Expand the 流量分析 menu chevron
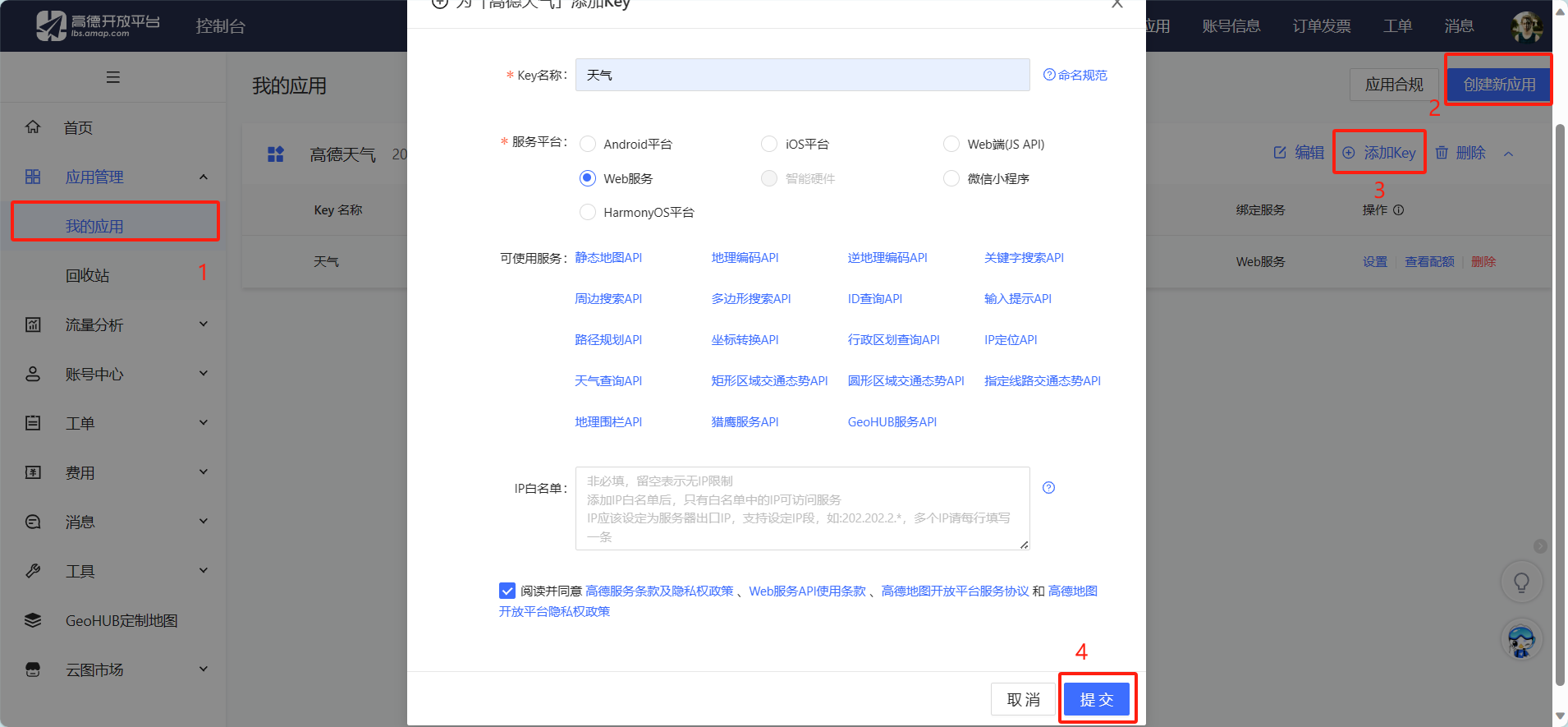 click(204, 324)
